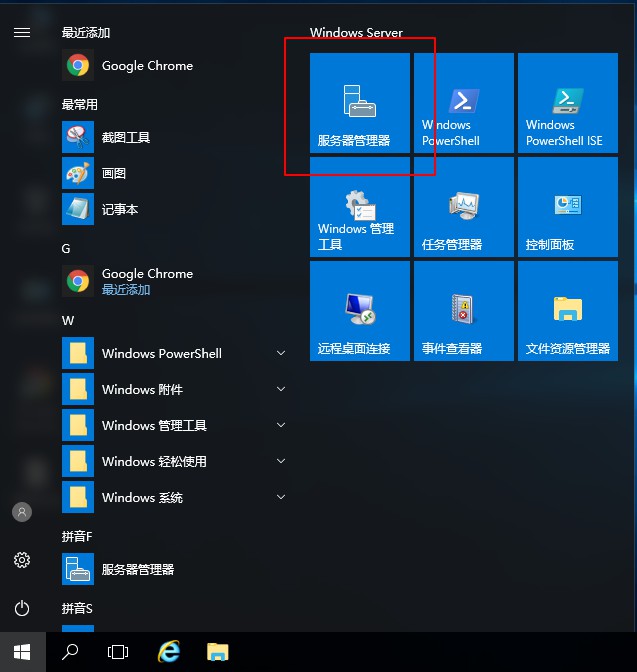Launch the Windows PowerShell tile
This screenshot has height=672, width=637.
tap(464, 103)
